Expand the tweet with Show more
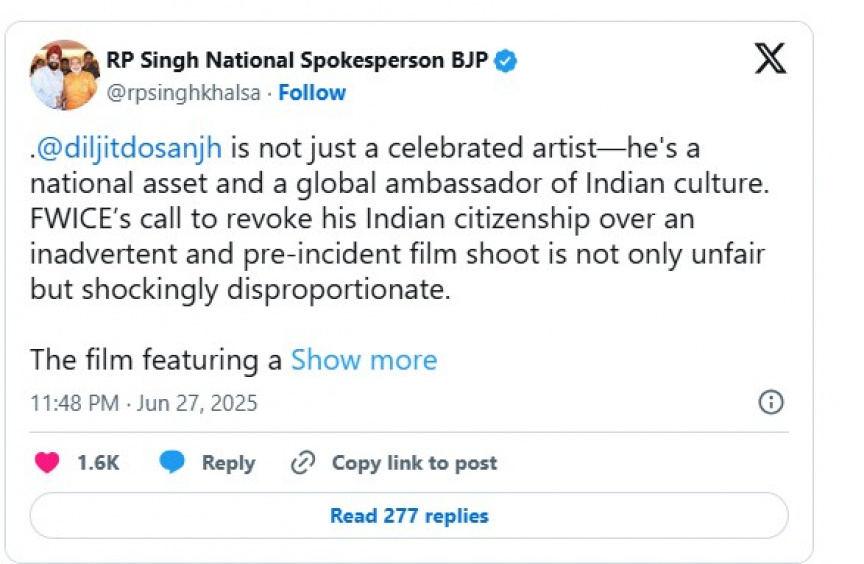Viewport: 864px width, 564px height. coord(364,360)
